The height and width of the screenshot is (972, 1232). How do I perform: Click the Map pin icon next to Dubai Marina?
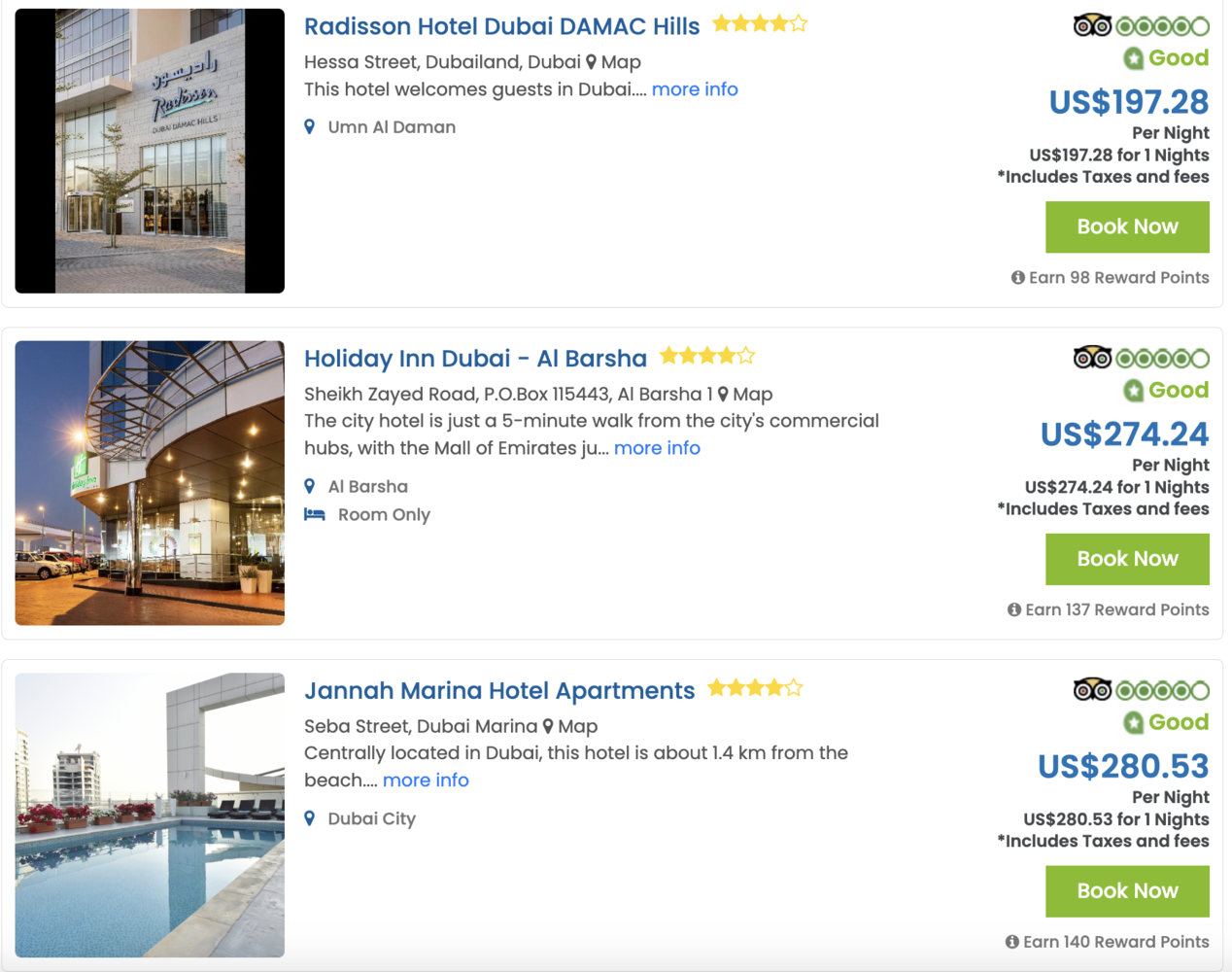point(548,727)
